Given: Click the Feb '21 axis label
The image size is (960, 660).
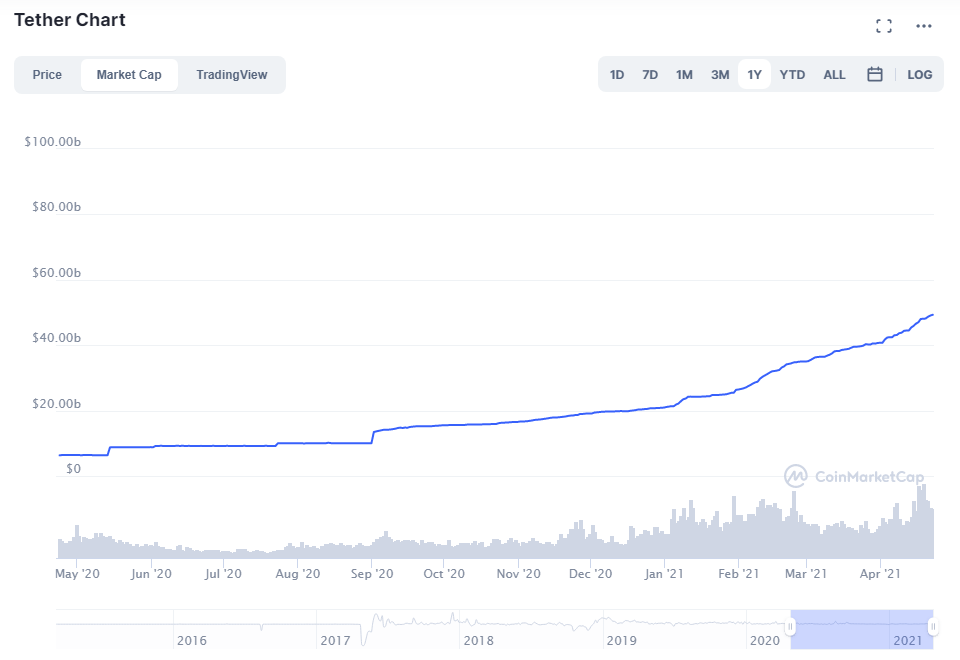Looking at the screenshot, I should click(x=738, y=574).
